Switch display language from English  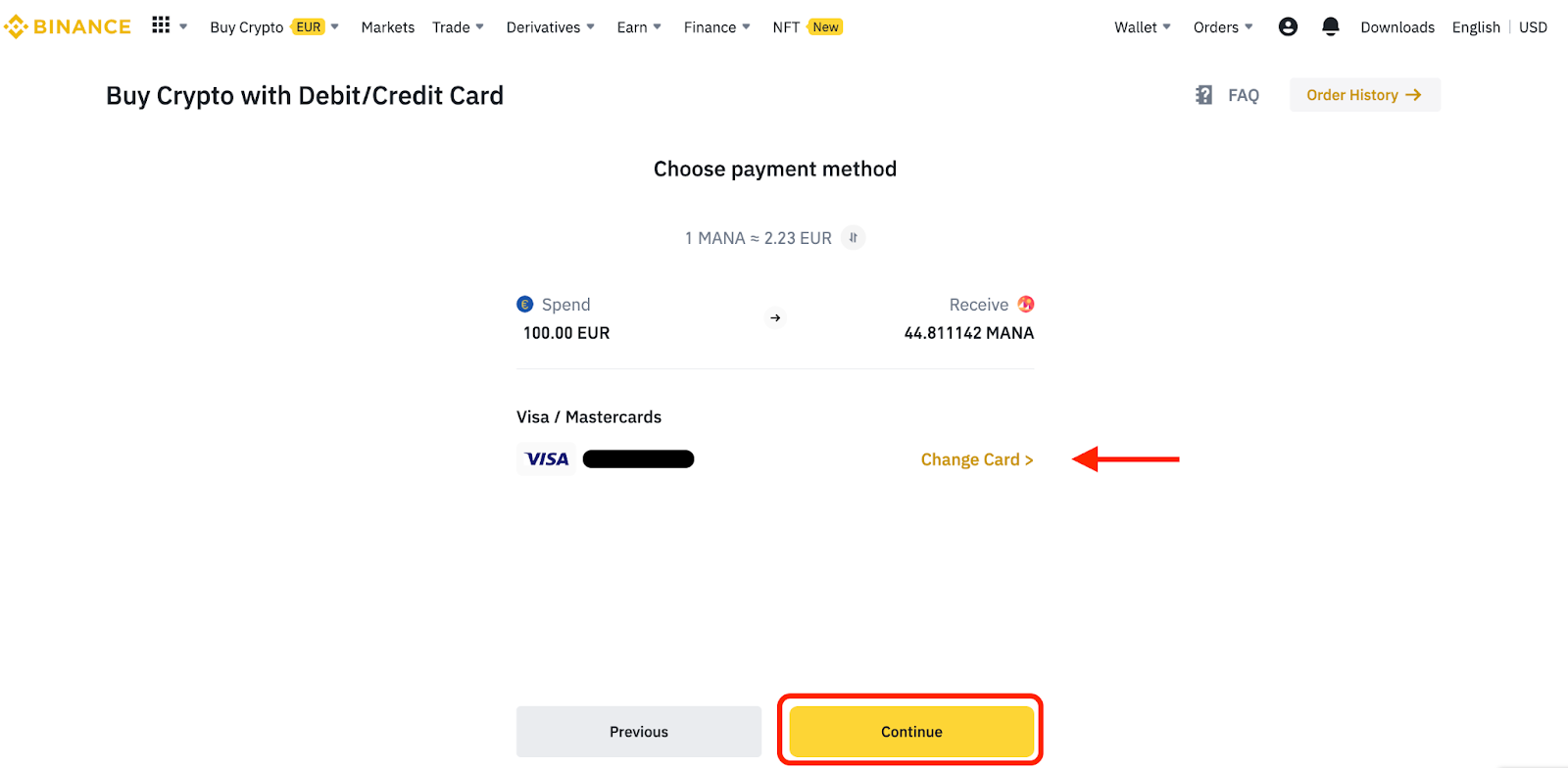point(1476,26)
